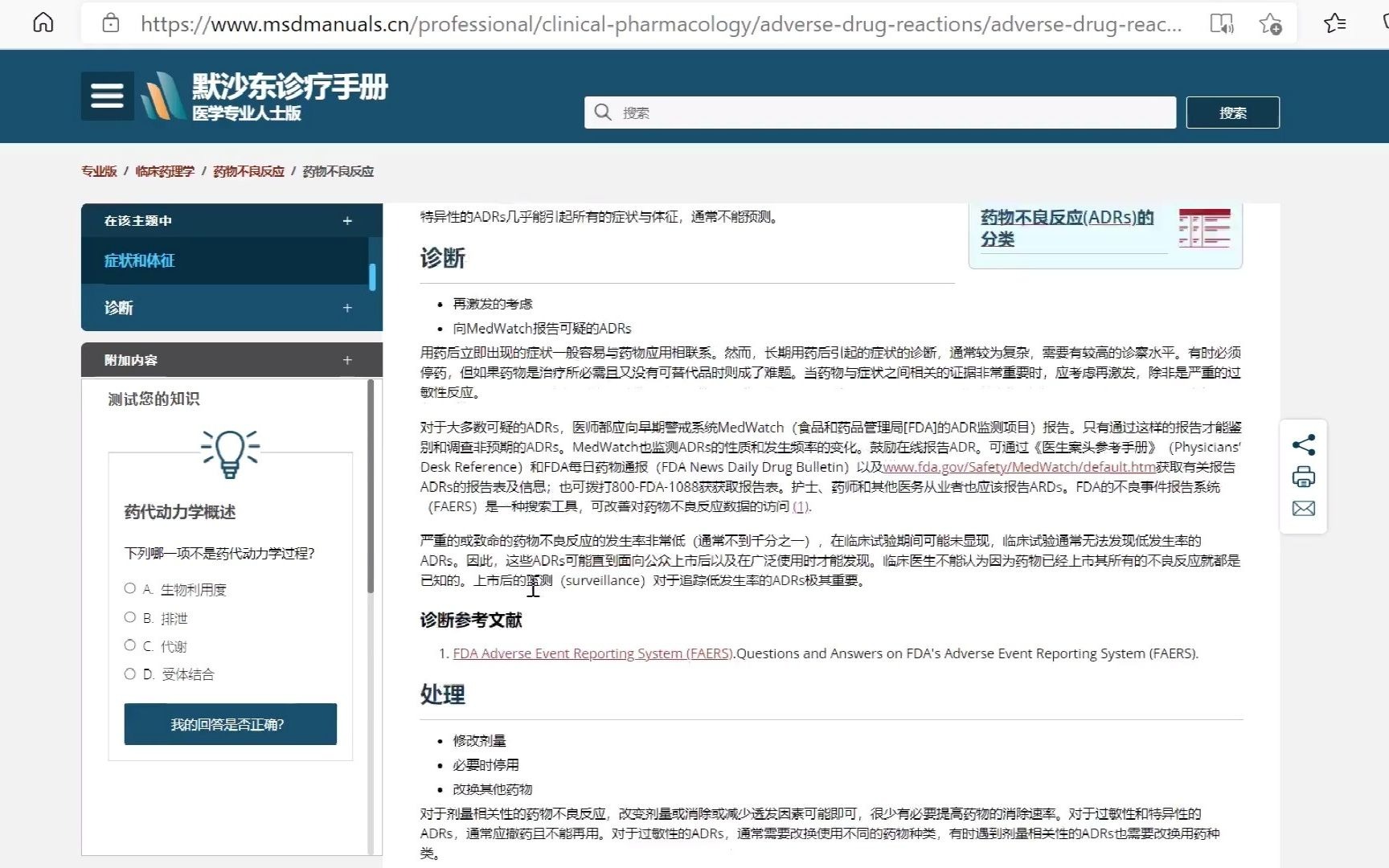The height and width of the screenshot is (868, 1389).
Task: Expand the 附加内容 panel
Action: (x=347, y=360)
